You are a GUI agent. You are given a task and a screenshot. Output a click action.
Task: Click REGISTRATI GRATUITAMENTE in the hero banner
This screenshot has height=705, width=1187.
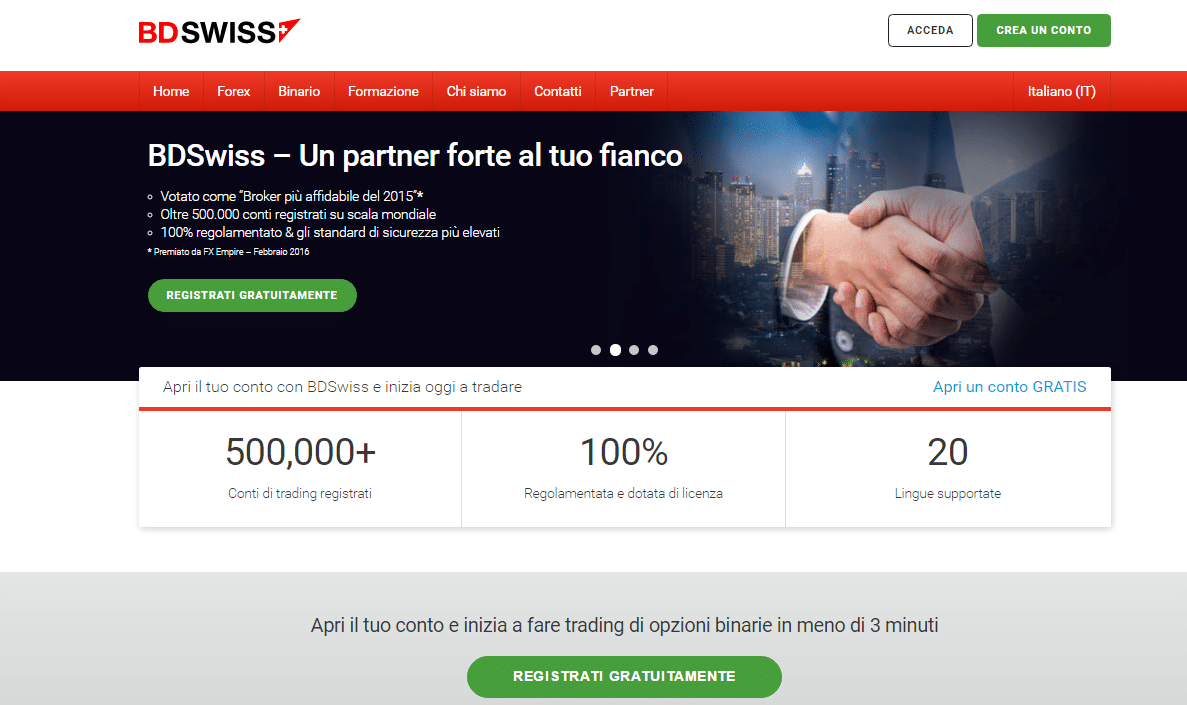tap(252, 295)
